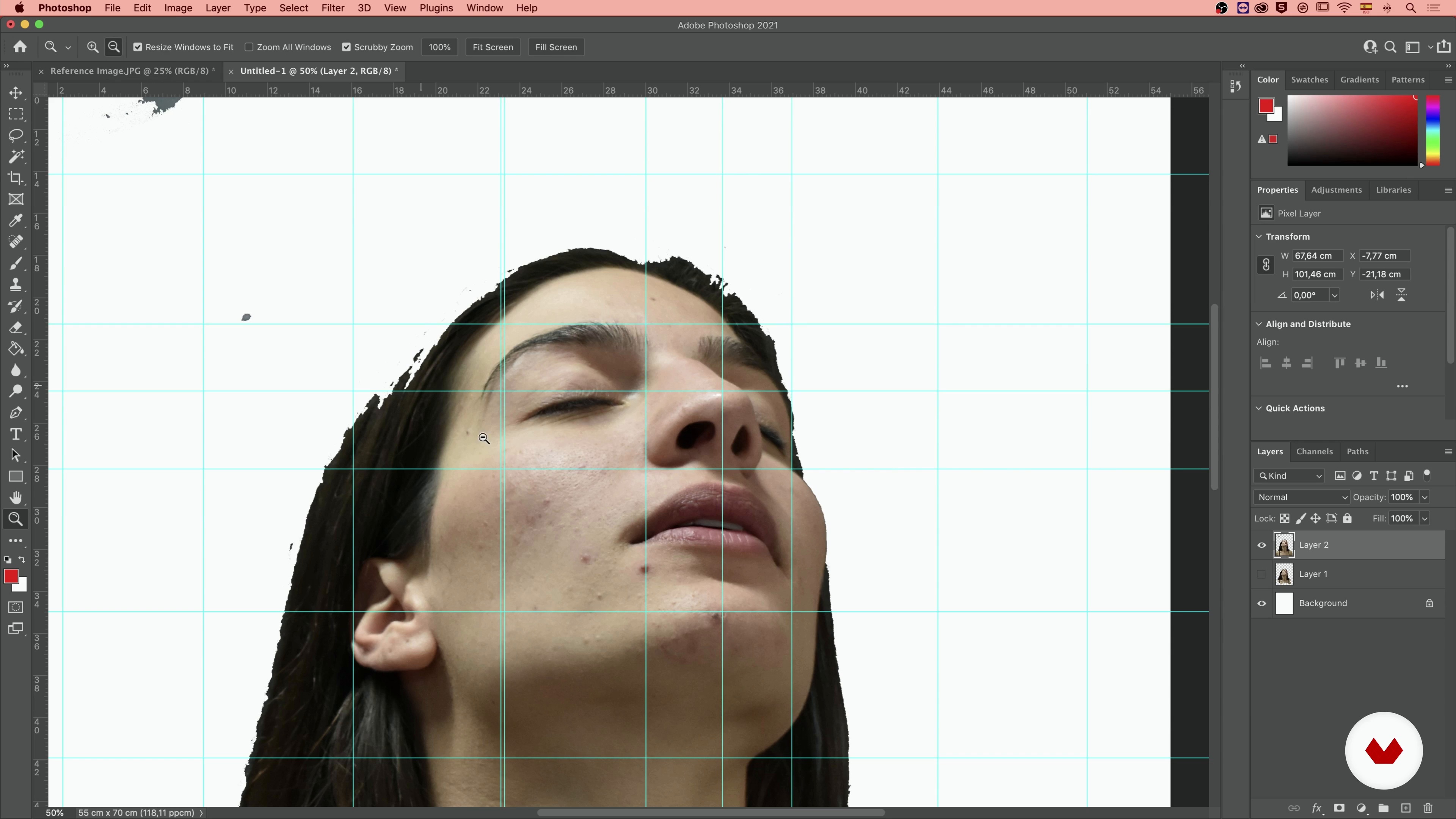Select the Magic Wand tool
This screenshot has height=819, width=1456.
coord(16,157)
